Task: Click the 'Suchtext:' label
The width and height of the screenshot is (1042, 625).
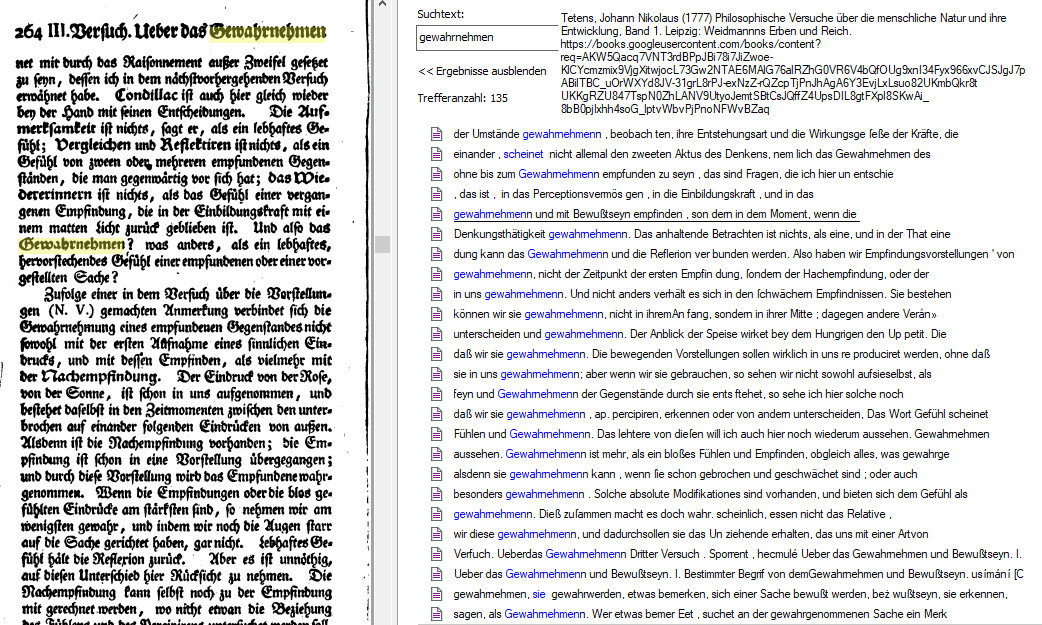Action: point(441,14)
